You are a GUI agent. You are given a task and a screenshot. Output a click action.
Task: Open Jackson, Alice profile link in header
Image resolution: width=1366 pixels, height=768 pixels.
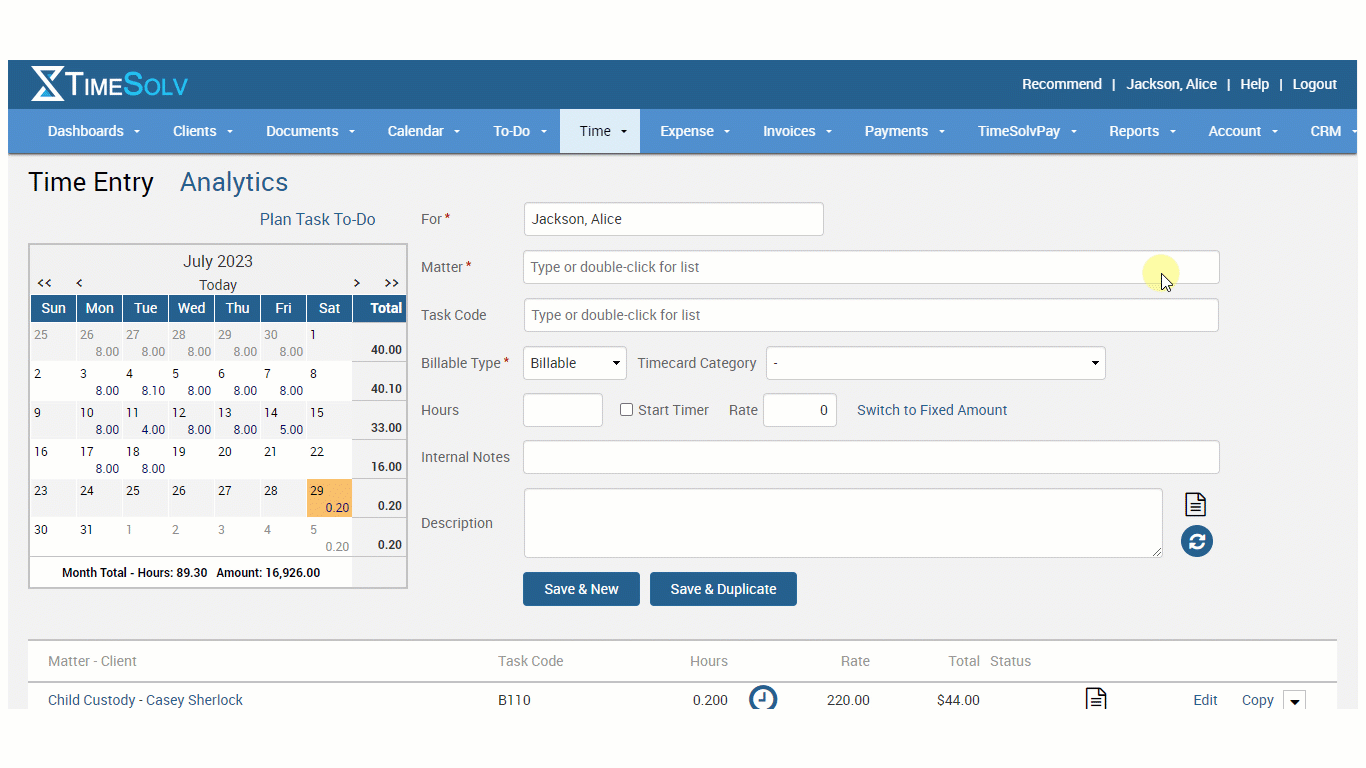1171,84
